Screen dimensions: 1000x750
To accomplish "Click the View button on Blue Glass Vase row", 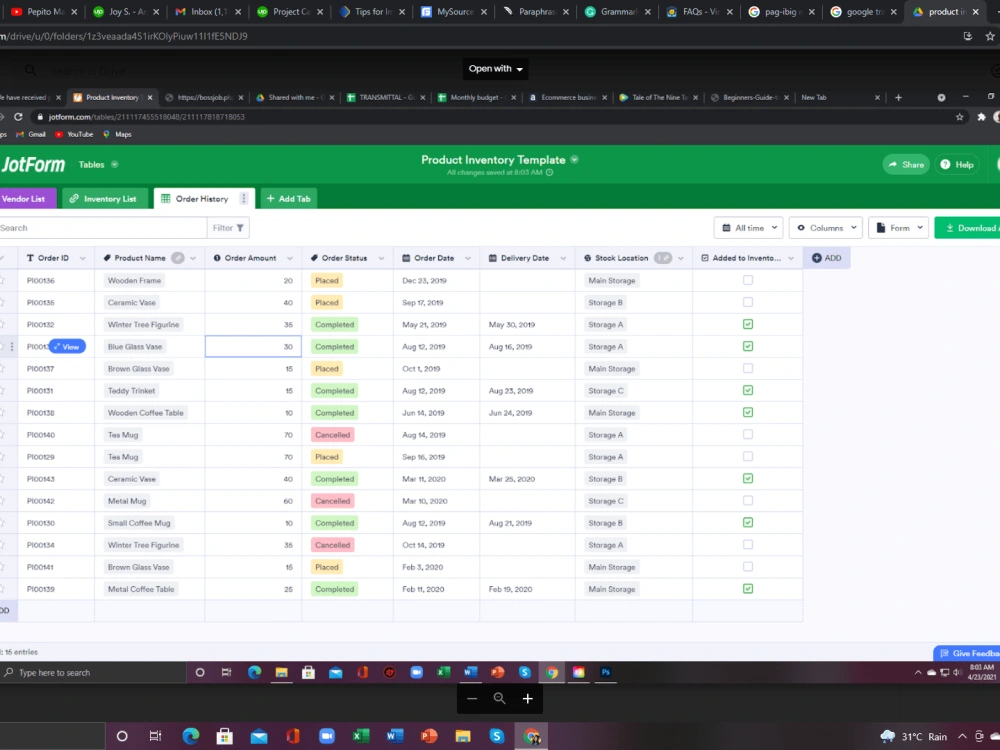I will [x=68, y=346].
